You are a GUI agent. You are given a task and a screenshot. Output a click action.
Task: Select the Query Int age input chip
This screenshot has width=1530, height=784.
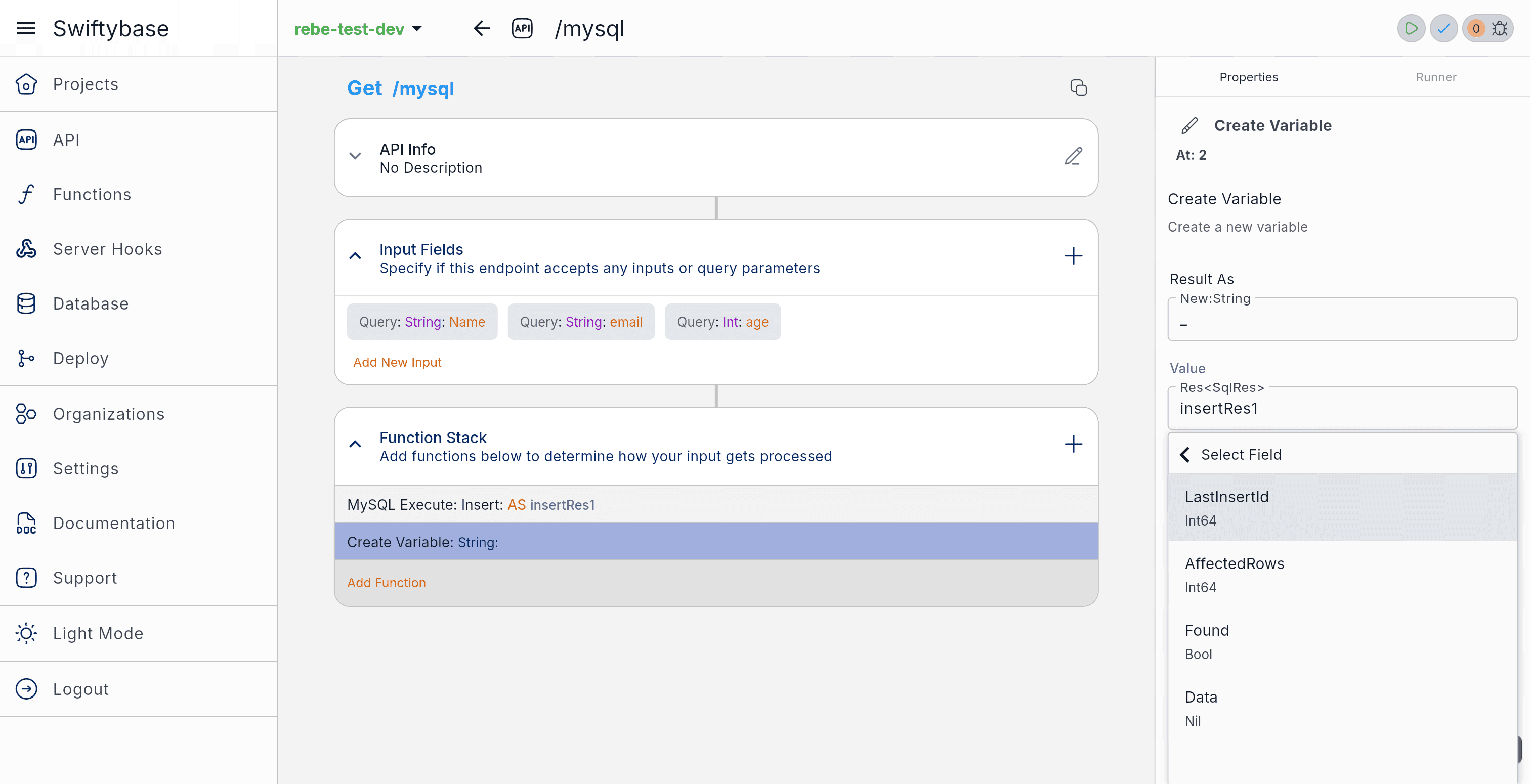(723, 322)
